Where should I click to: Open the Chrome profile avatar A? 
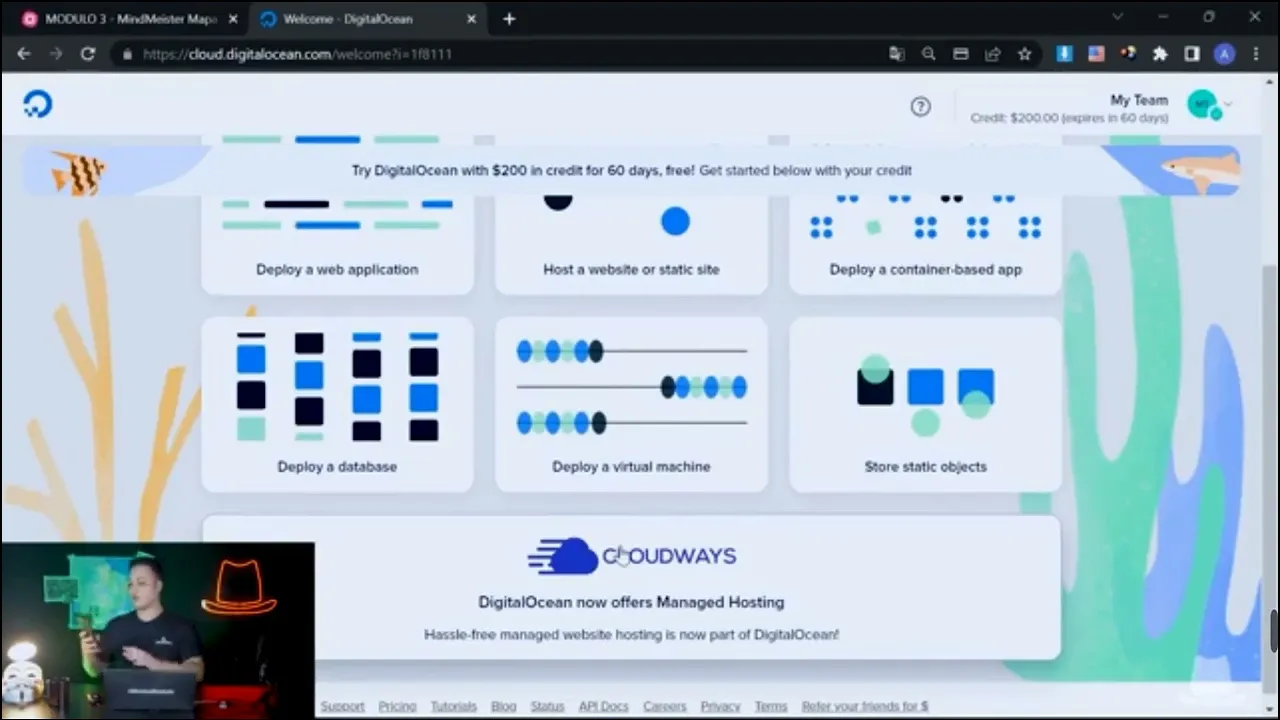(x=1224, y=54)
